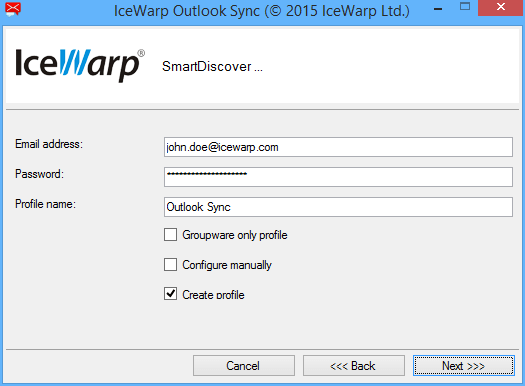The width and height of the screenshot is (525, 386).
Task: Proceed with the Next >>> button
Action: [x=464, y=366]
